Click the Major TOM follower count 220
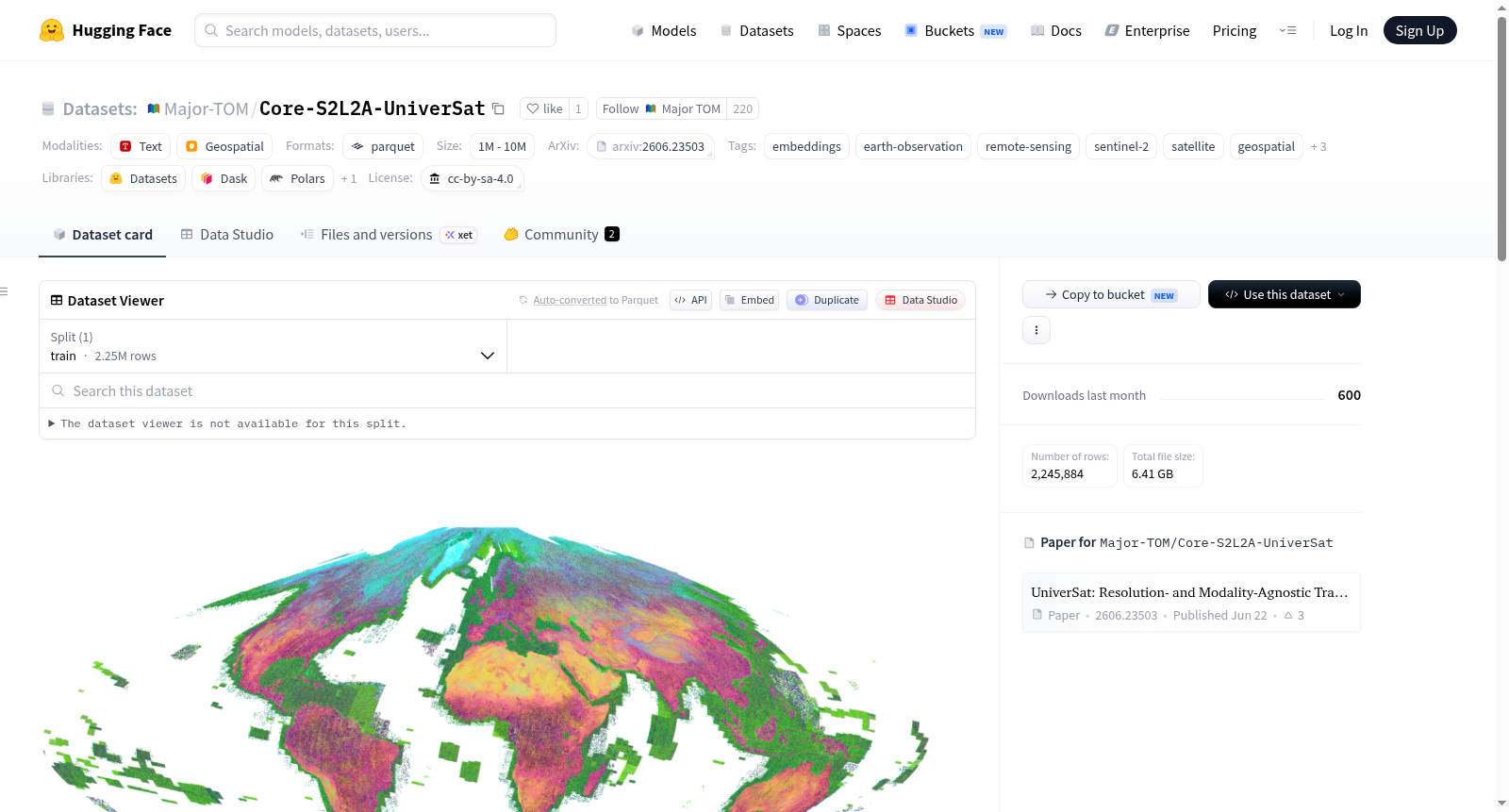The image size is (1509, 812). 743,109
